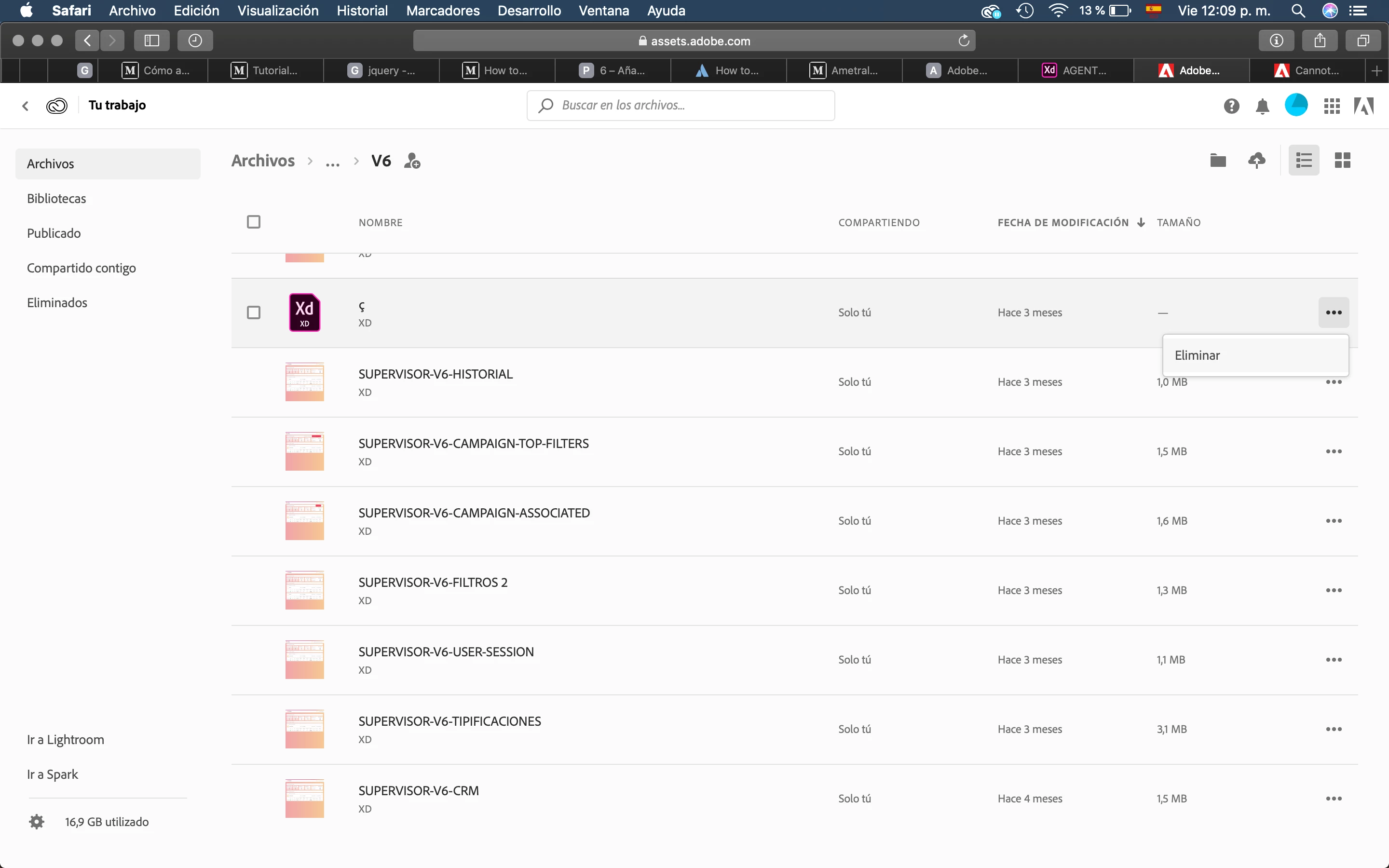This screenshot has height=868, width=1389.
Task: Open the storage settings gear icon
Action: 37,822
